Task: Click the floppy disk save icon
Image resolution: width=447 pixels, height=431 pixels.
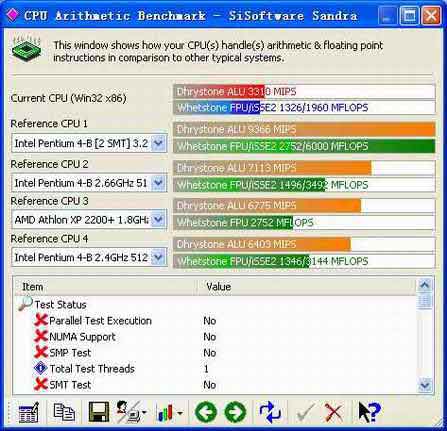Action: 99,412
